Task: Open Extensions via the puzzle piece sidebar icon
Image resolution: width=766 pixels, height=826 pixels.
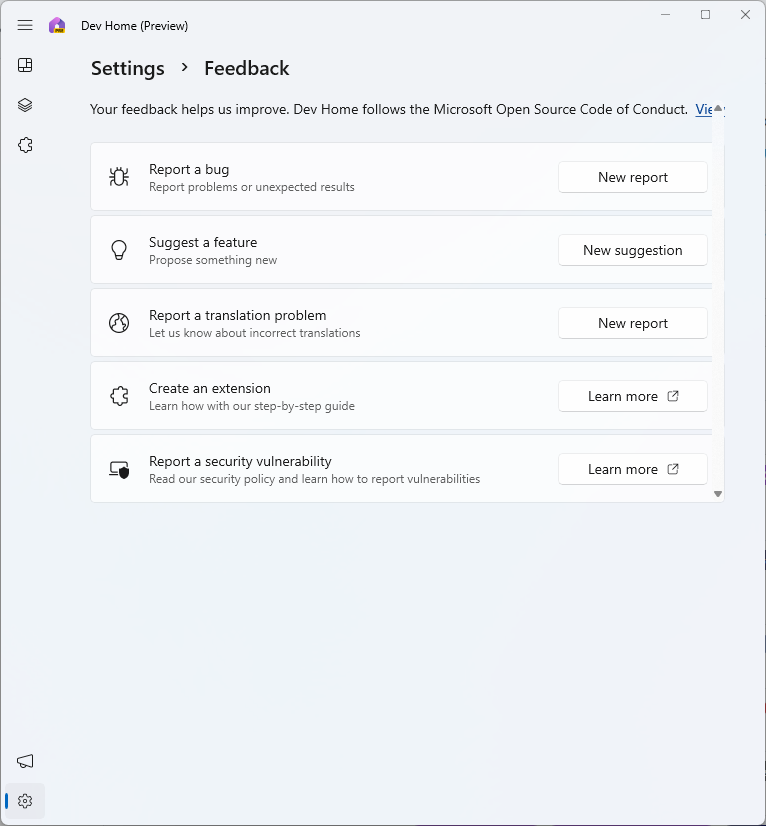Action: click(25, 145)
